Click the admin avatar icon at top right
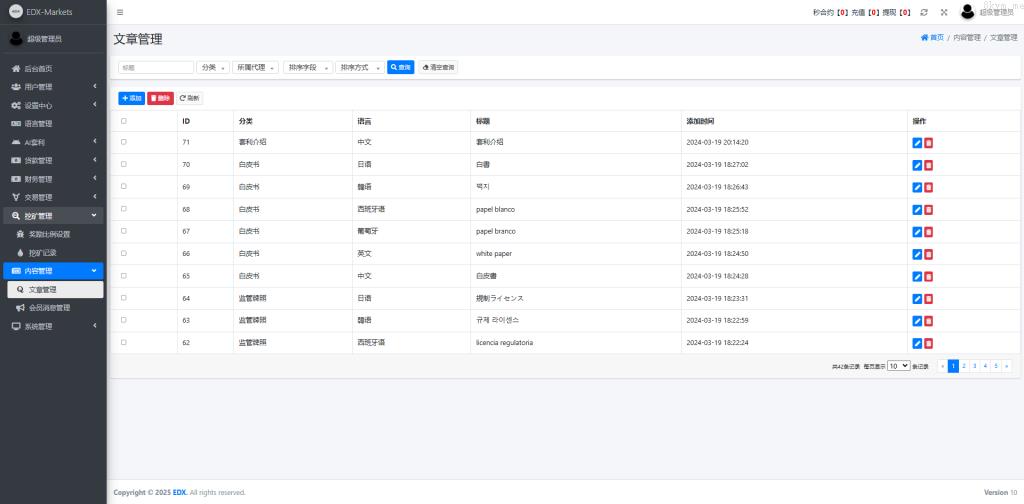This screenshot has height=504, width=1024. pyautogui.click(x=967, y=12)
